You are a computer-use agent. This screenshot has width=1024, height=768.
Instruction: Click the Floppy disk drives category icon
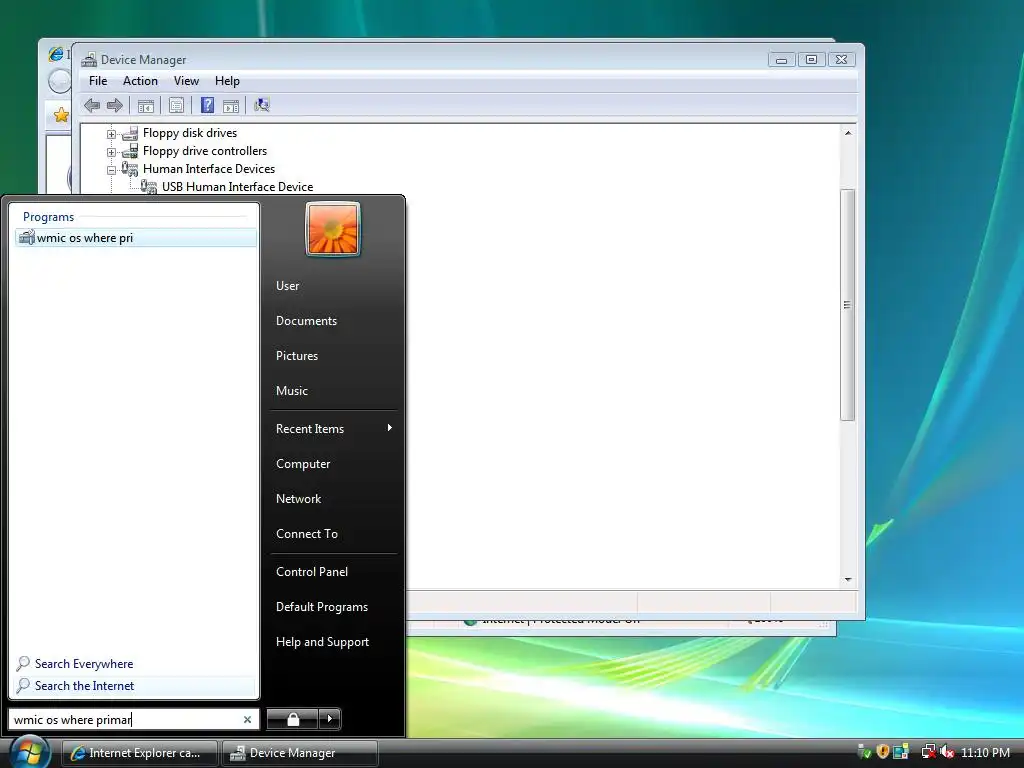pos(131,133)
